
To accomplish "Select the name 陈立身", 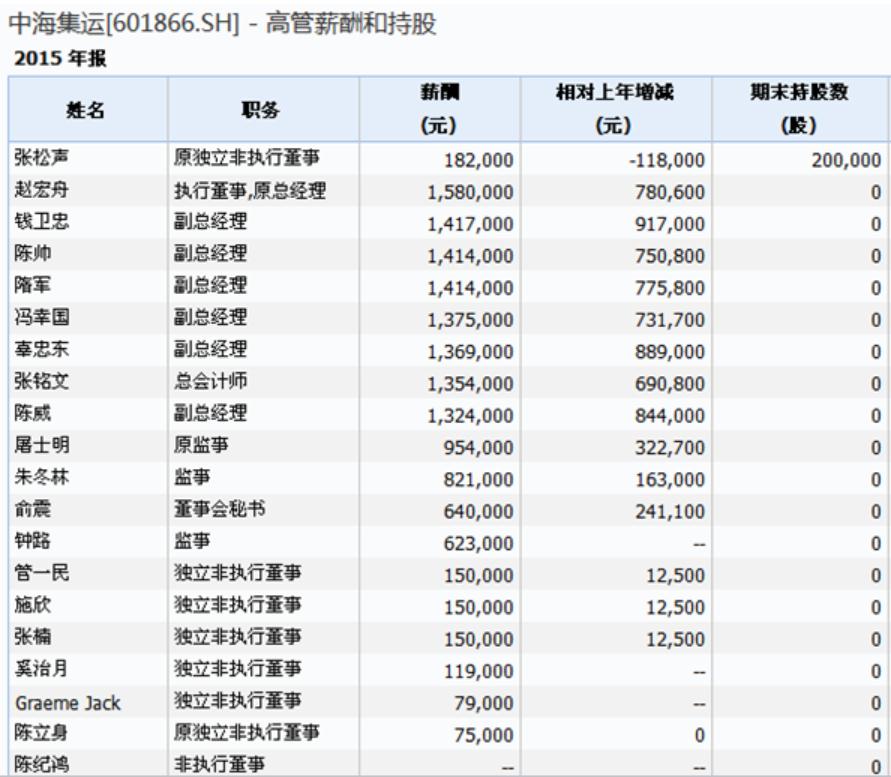I will [41, 732].
